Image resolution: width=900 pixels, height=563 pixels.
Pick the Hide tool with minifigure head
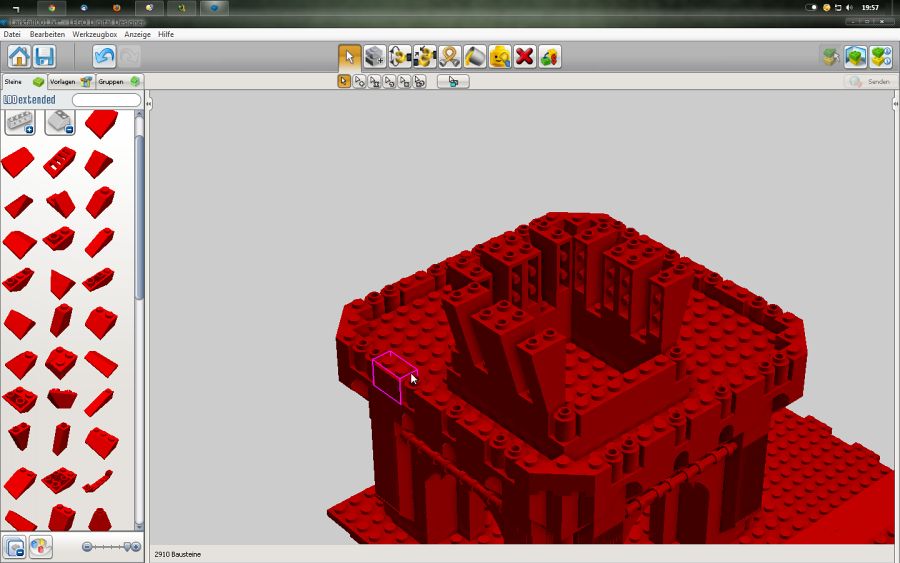click(500, 56)
